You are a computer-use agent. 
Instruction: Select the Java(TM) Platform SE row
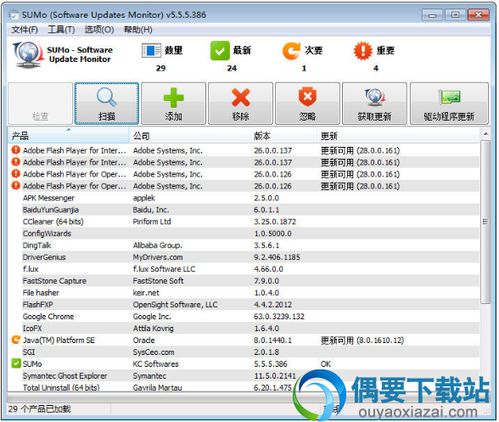[x=244, y=340]
